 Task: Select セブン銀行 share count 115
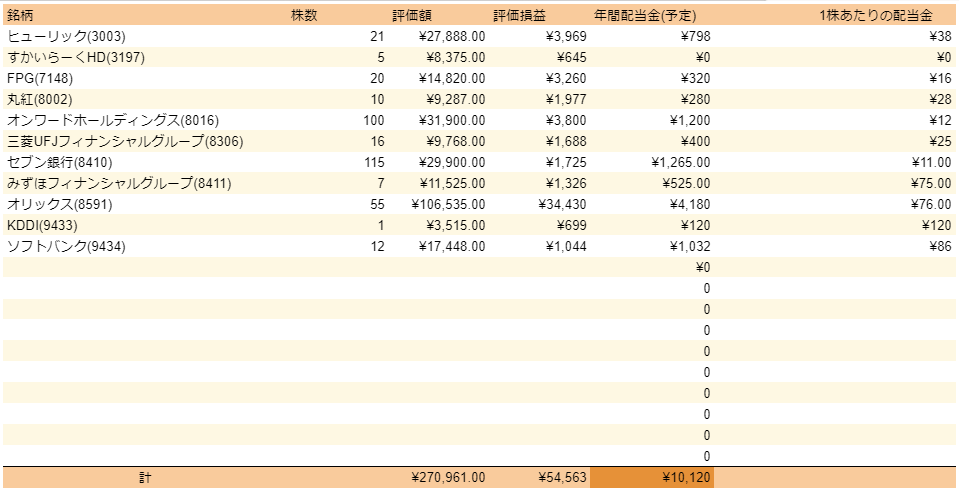click(374, 162)
